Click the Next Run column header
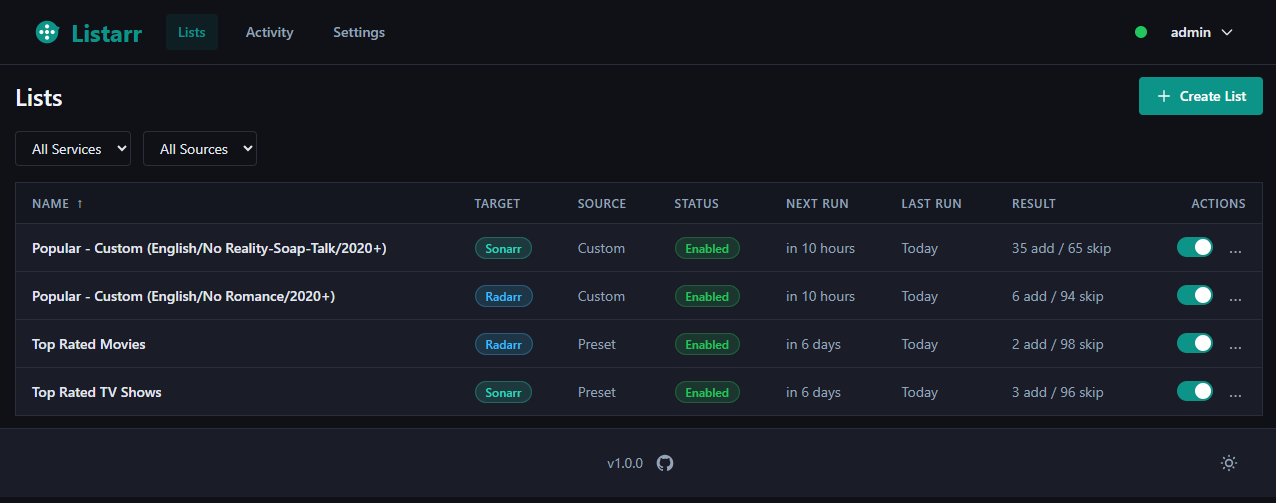1276x503 pixels. point(817,203)
